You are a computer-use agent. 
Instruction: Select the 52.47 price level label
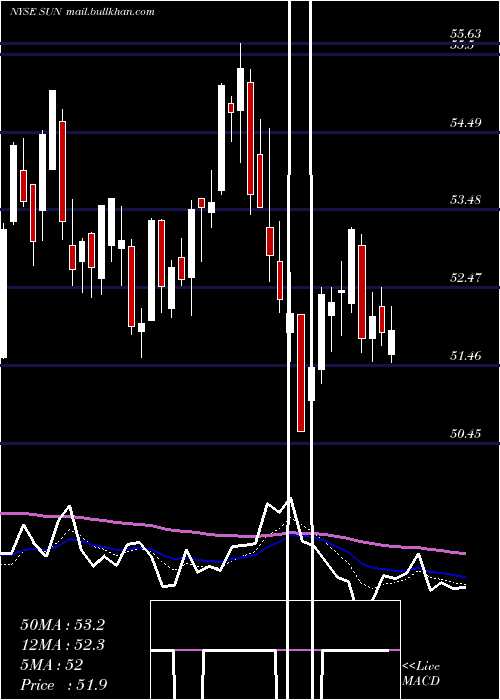466,278
